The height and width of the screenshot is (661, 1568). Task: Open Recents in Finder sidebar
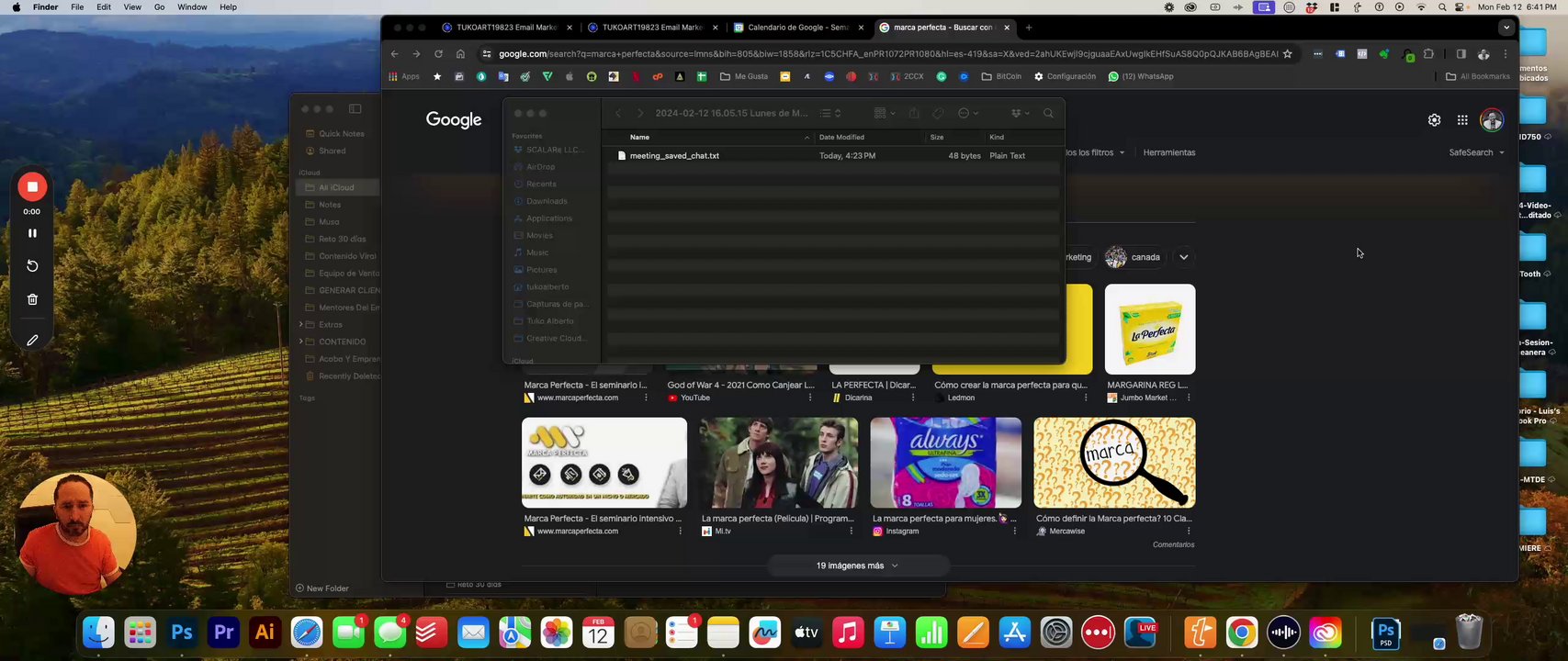tap(541, 185)
